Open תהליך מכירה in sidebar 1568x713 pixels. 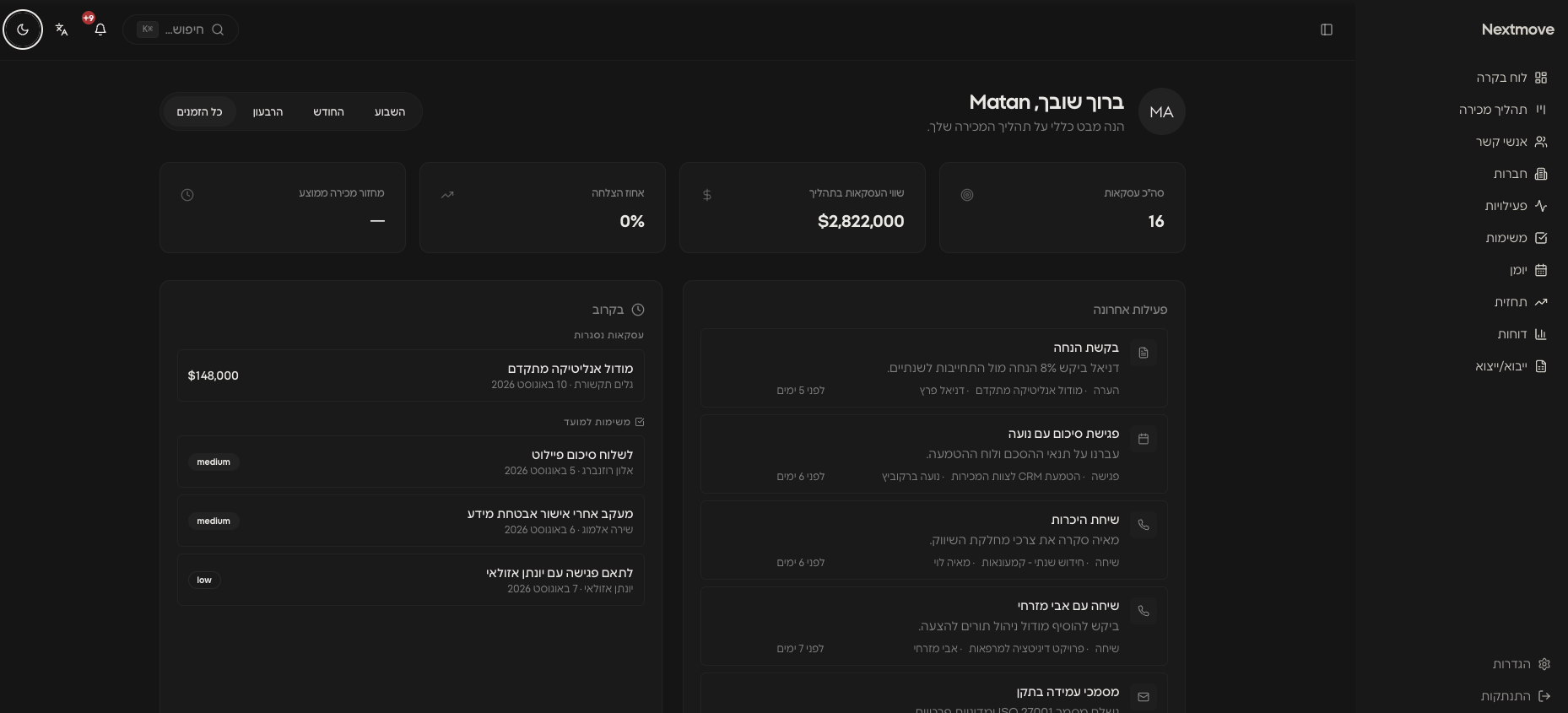(1503, 110)
